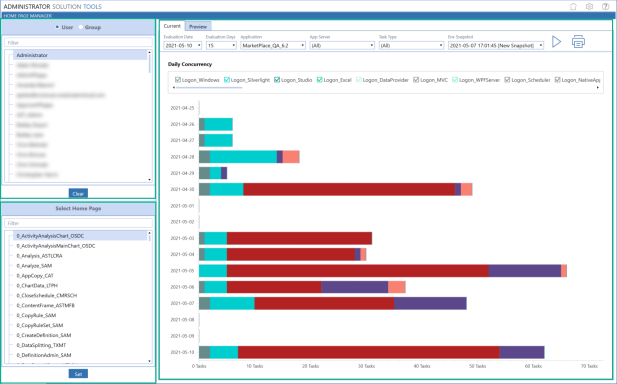Select 0_ContentFrame_ASTMFB home page
Image resolution: width=617 pixels, height=384 pixels.
(x=45, y=305)
